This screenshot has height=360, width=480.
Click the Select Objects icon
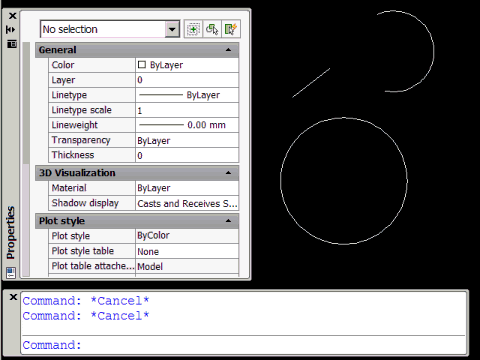click(x=212, y=29)
